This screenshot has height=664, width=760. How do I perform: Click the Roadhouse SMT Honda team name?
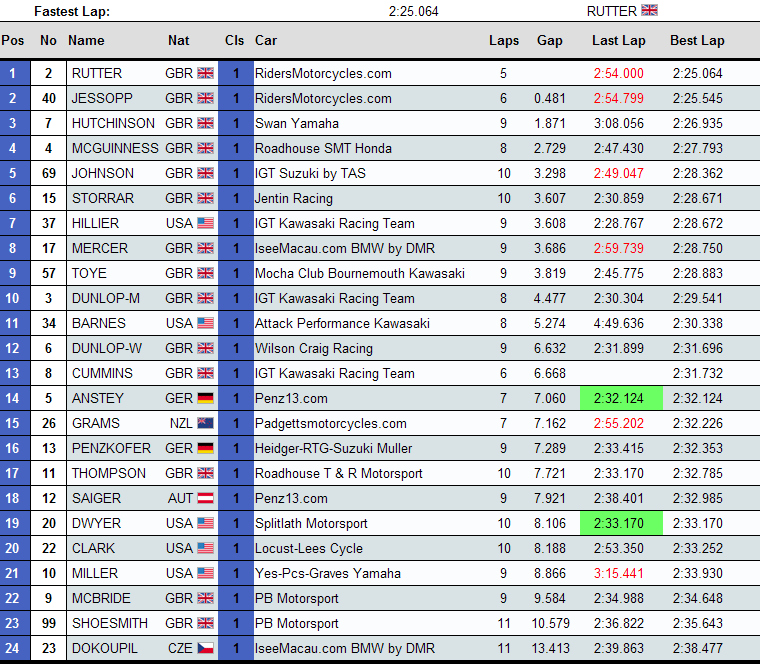323,148
